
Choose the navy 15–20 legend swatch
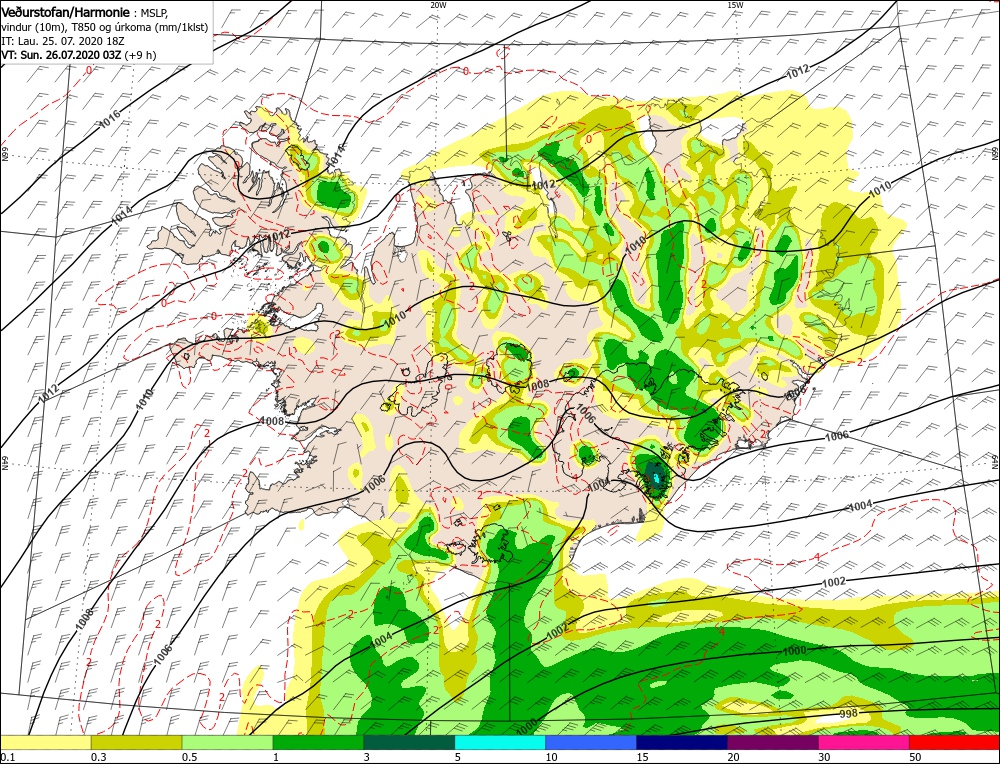(682, 742)
